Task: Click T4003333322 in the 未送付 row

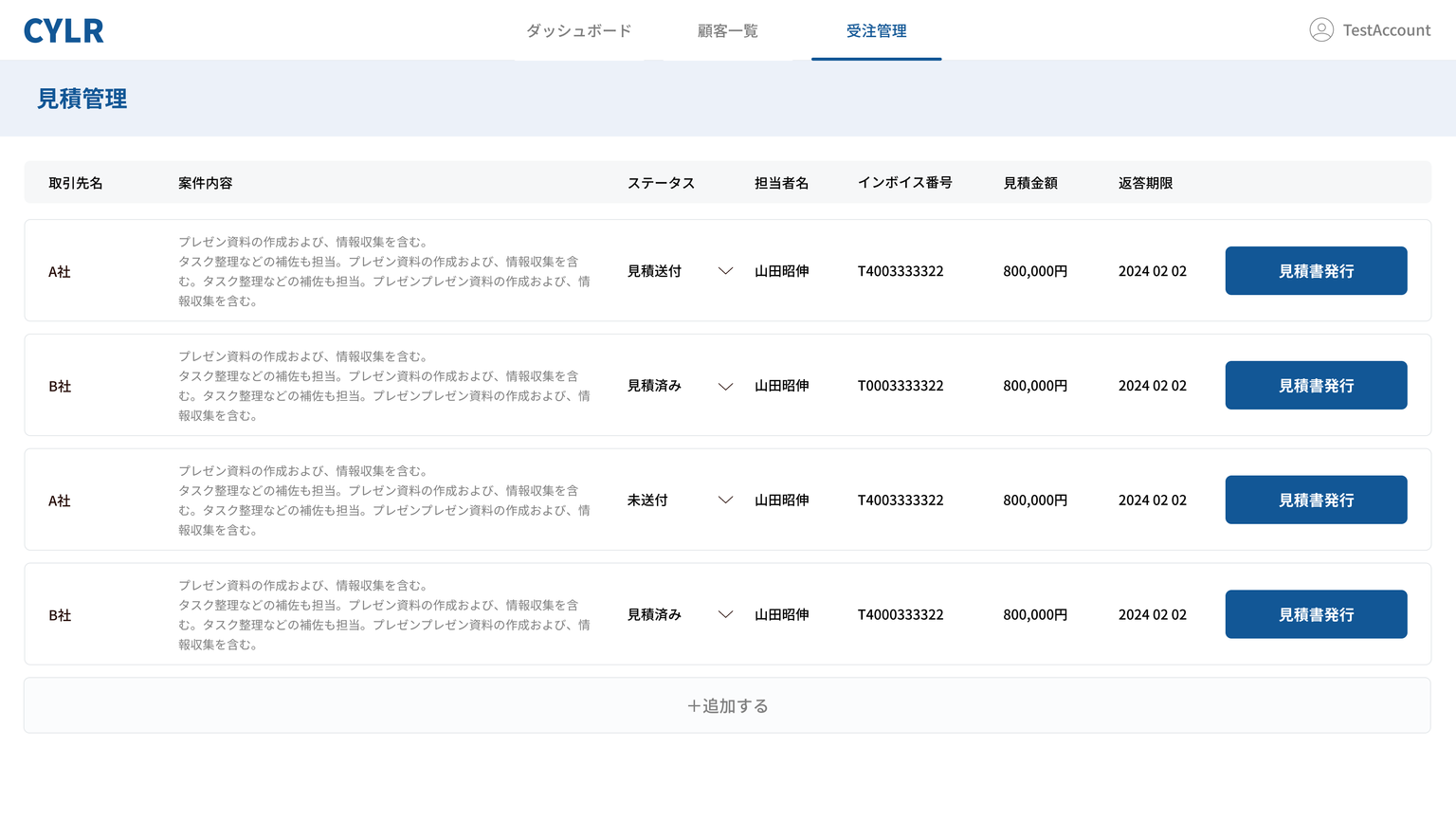Action: [901, 500]
